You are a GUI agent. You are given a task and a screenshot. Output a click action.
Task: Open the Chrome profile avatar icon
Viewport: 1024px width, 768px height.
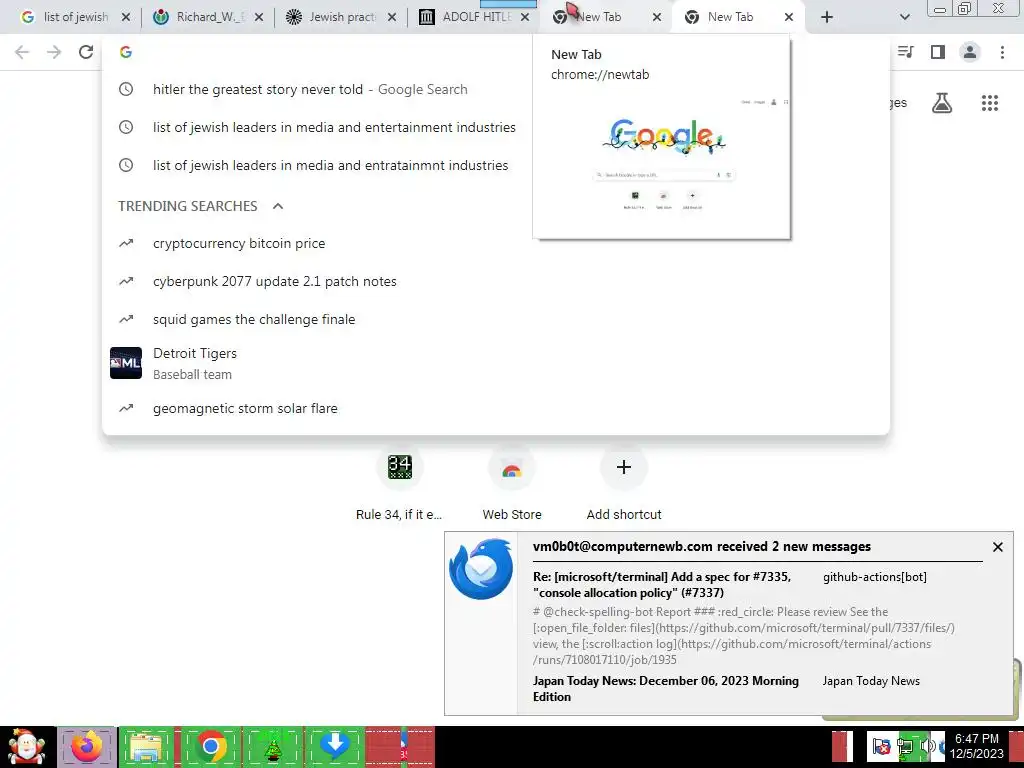[x=970, y=52]
